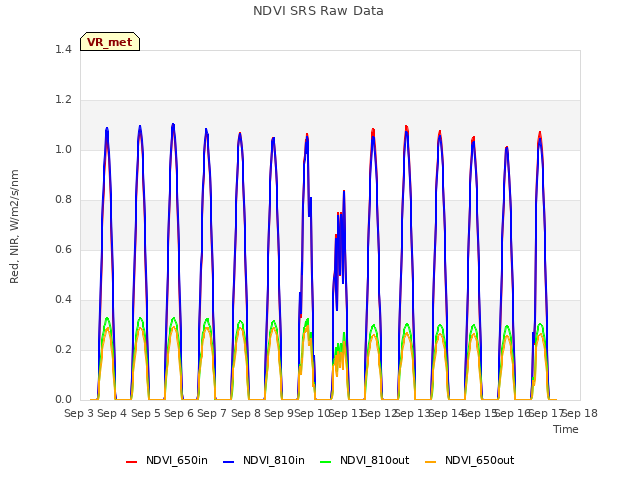640x480 pixels.
Task: Click the 0.2 y-axis tick label
Action: click(x=63, y=349)
